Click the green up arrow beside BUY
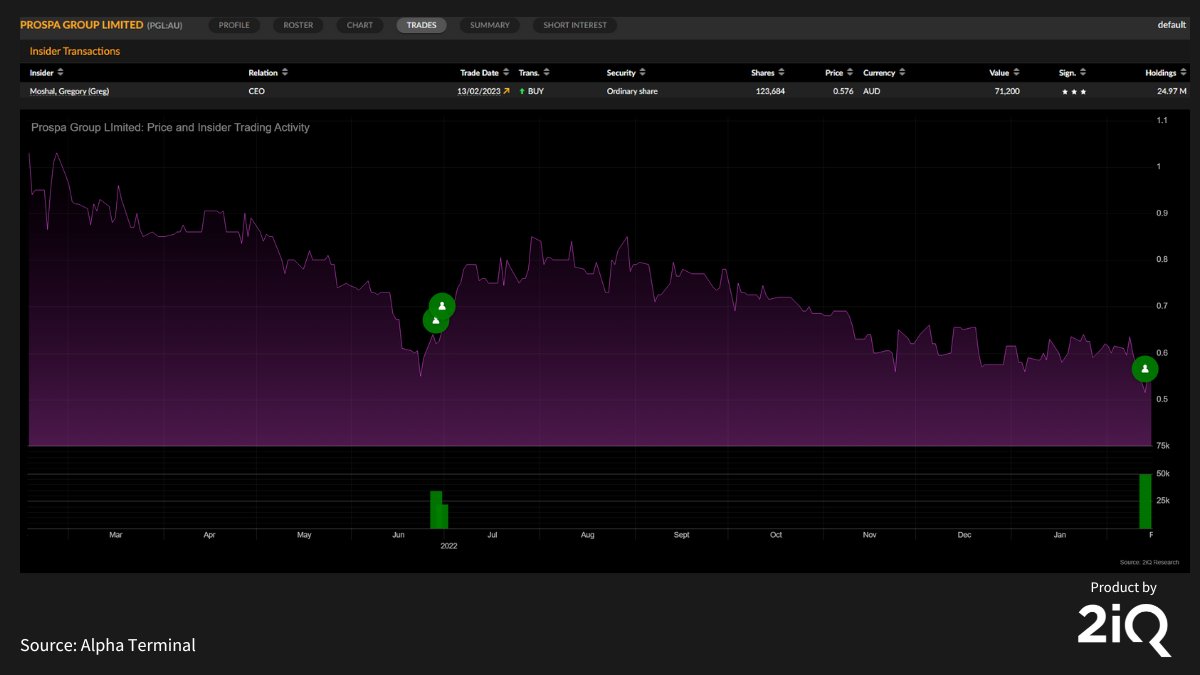Screen dimensions: 1200x675 522,91
